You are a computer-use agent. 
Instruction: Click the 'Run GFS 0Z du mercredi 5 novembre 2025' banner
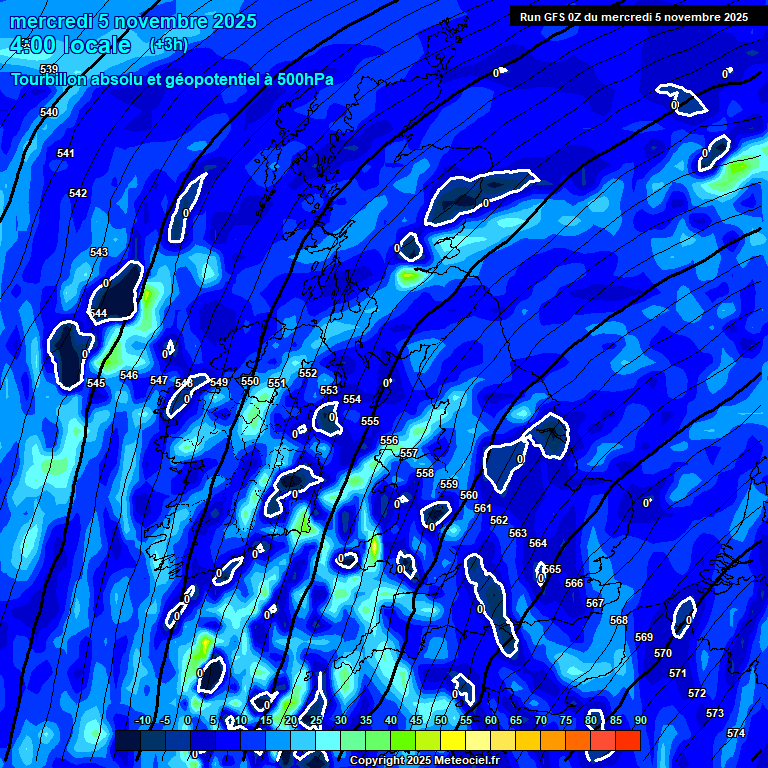[x=634, y=17]
